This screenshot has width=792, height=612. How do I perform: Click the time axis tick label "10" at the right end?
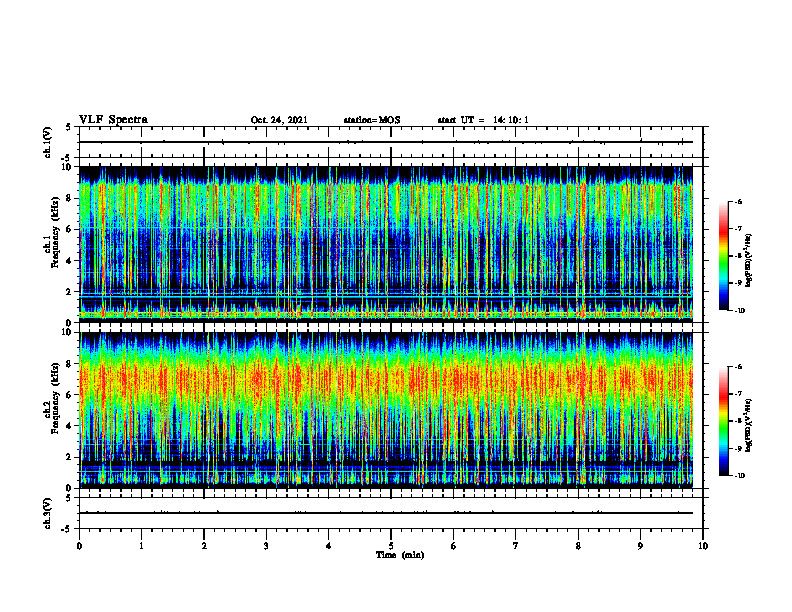click(x=703, y=546)
